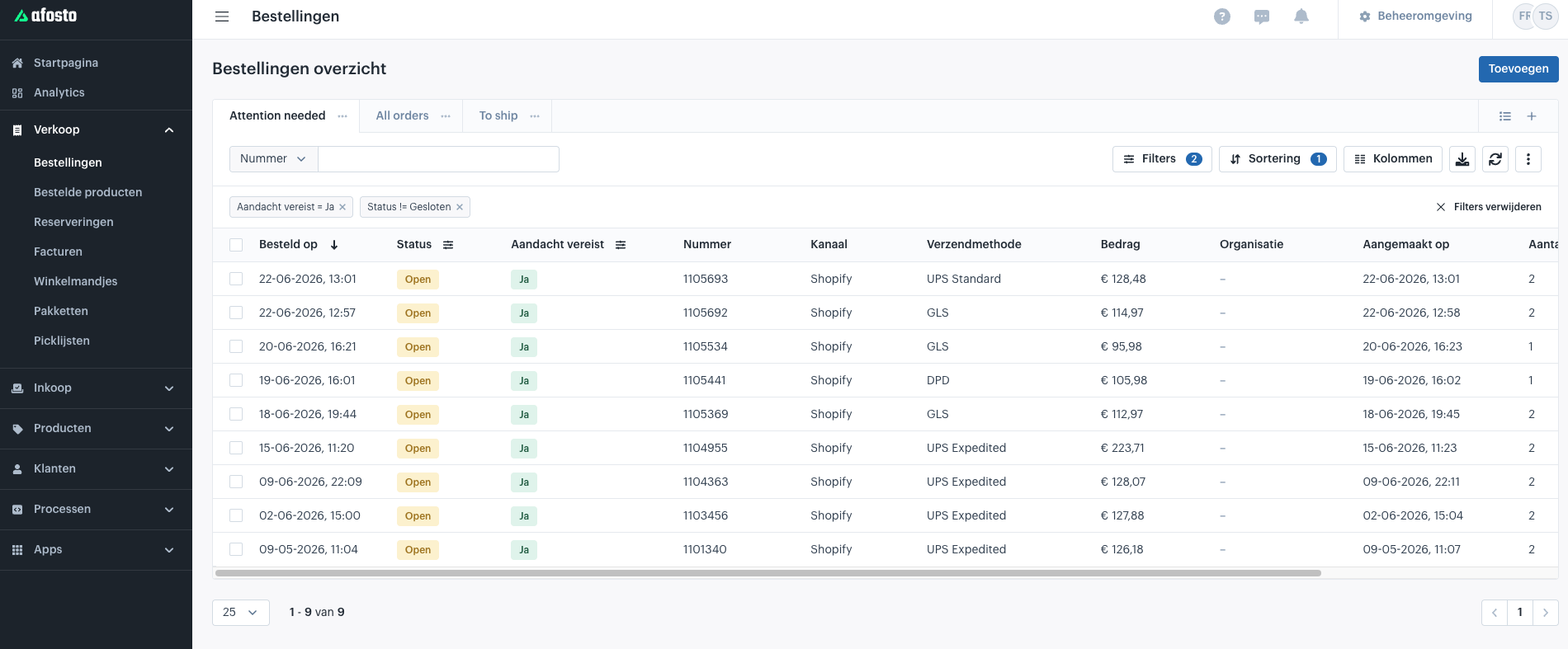Open the Kolommen button

point(1393,159)
